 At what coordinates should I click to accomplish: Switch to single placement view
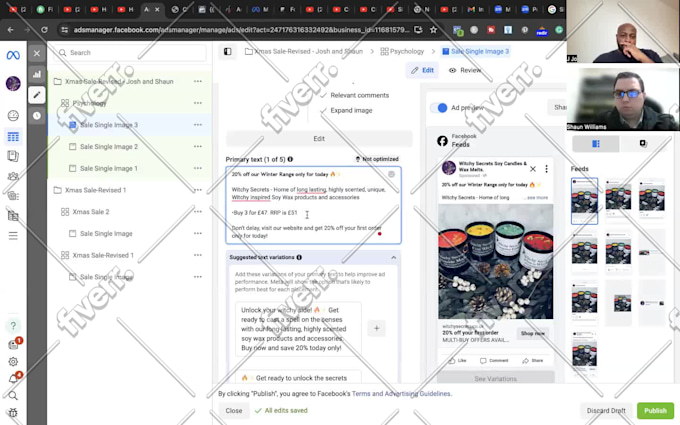643,144
